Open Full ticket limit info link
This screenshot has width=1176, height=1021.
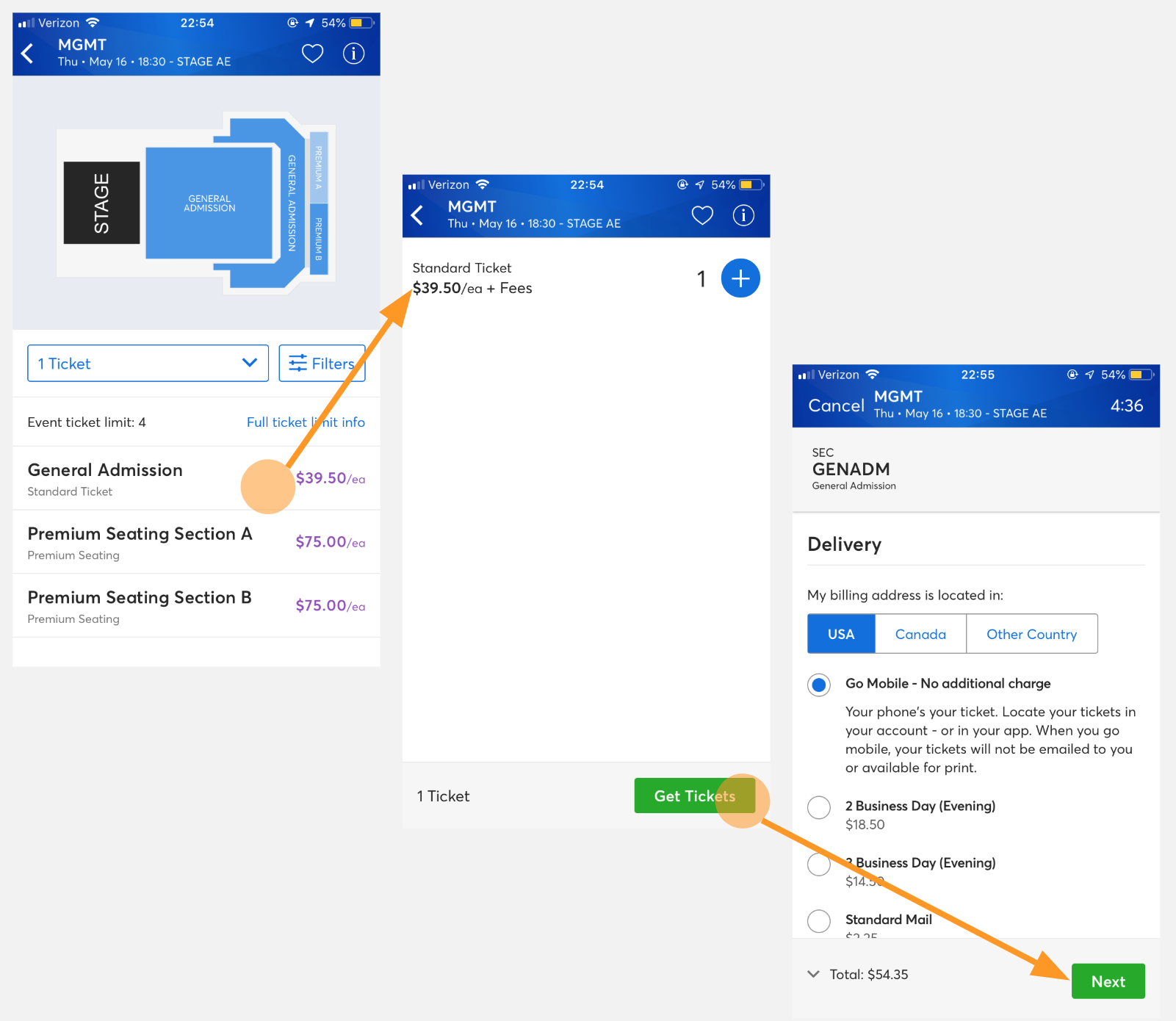point(306,422)
